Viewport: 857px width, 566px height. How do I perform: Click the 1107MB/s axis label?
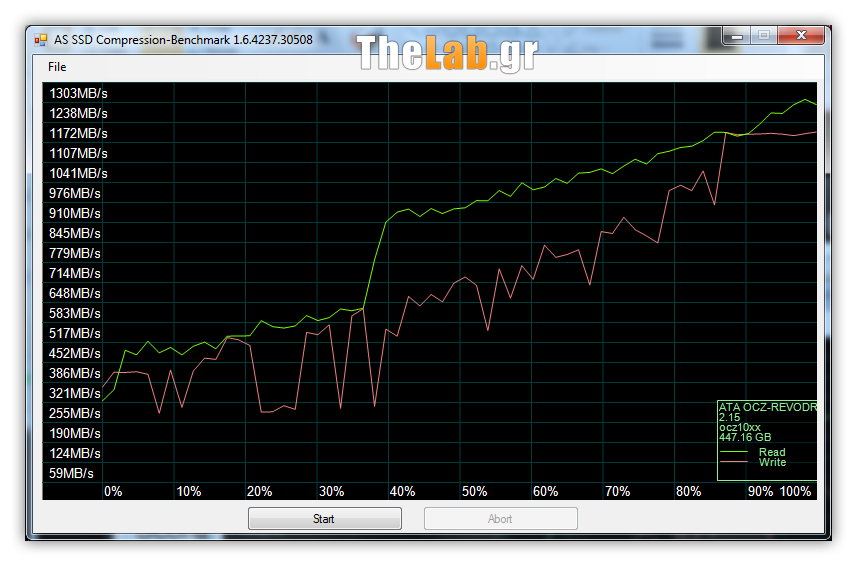coord(78,154)
